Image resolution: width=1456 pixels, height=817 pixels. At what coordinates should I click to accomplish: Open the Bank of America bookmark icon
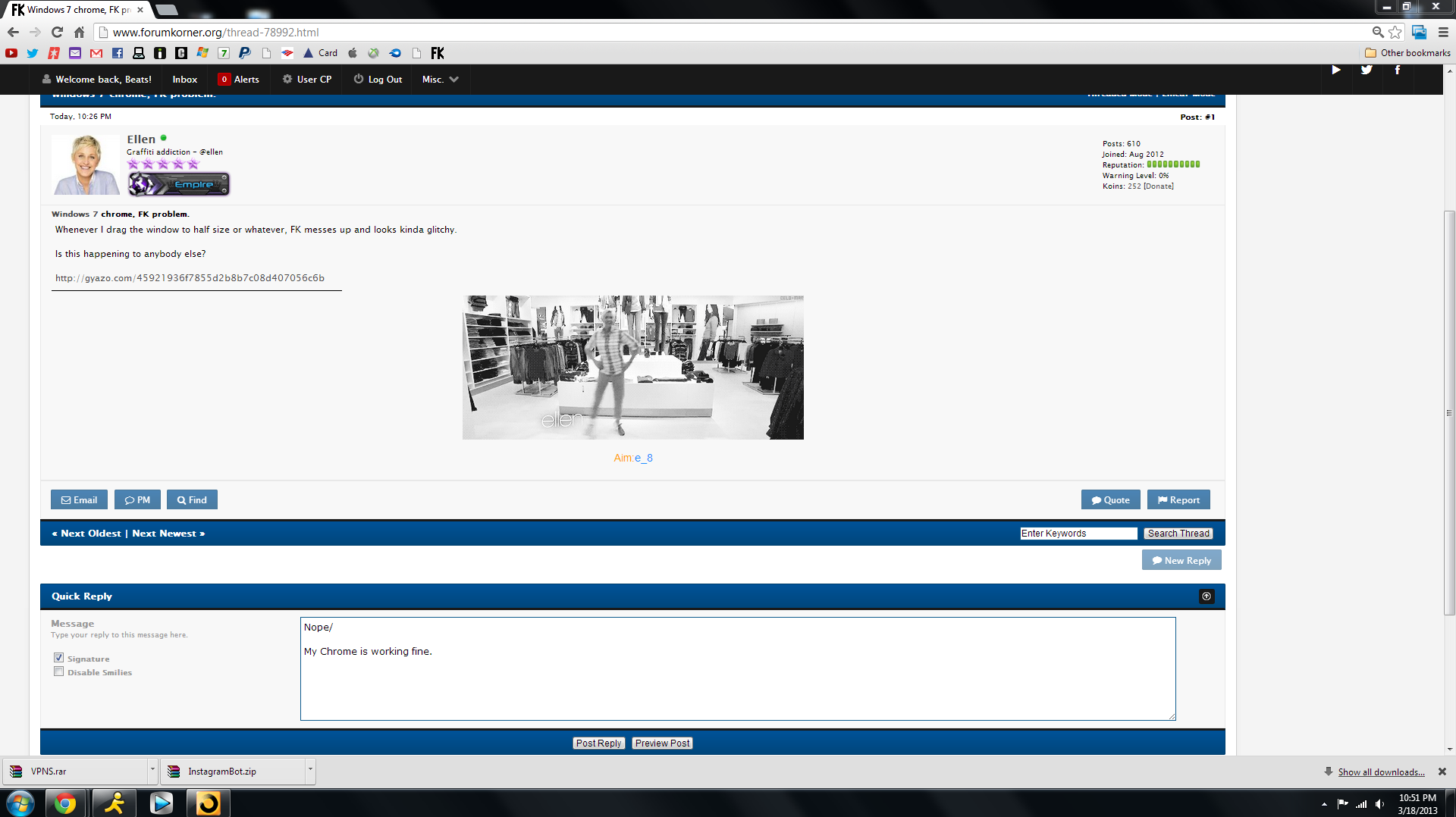pos(287,53)
